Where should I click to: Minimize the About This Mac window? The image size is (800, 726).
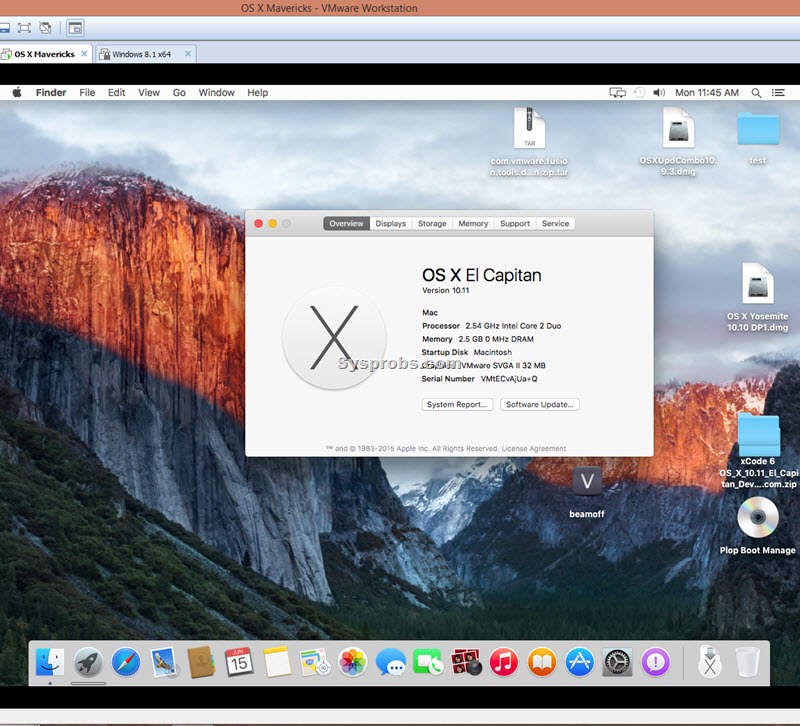(272, 223)
